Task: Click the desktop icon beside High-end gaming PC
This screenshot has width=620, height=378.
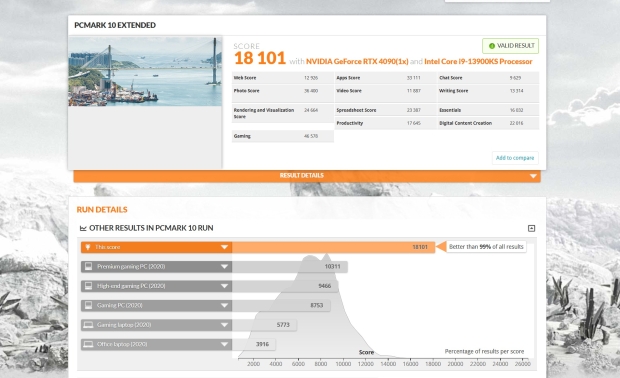Action: point(89,286)
